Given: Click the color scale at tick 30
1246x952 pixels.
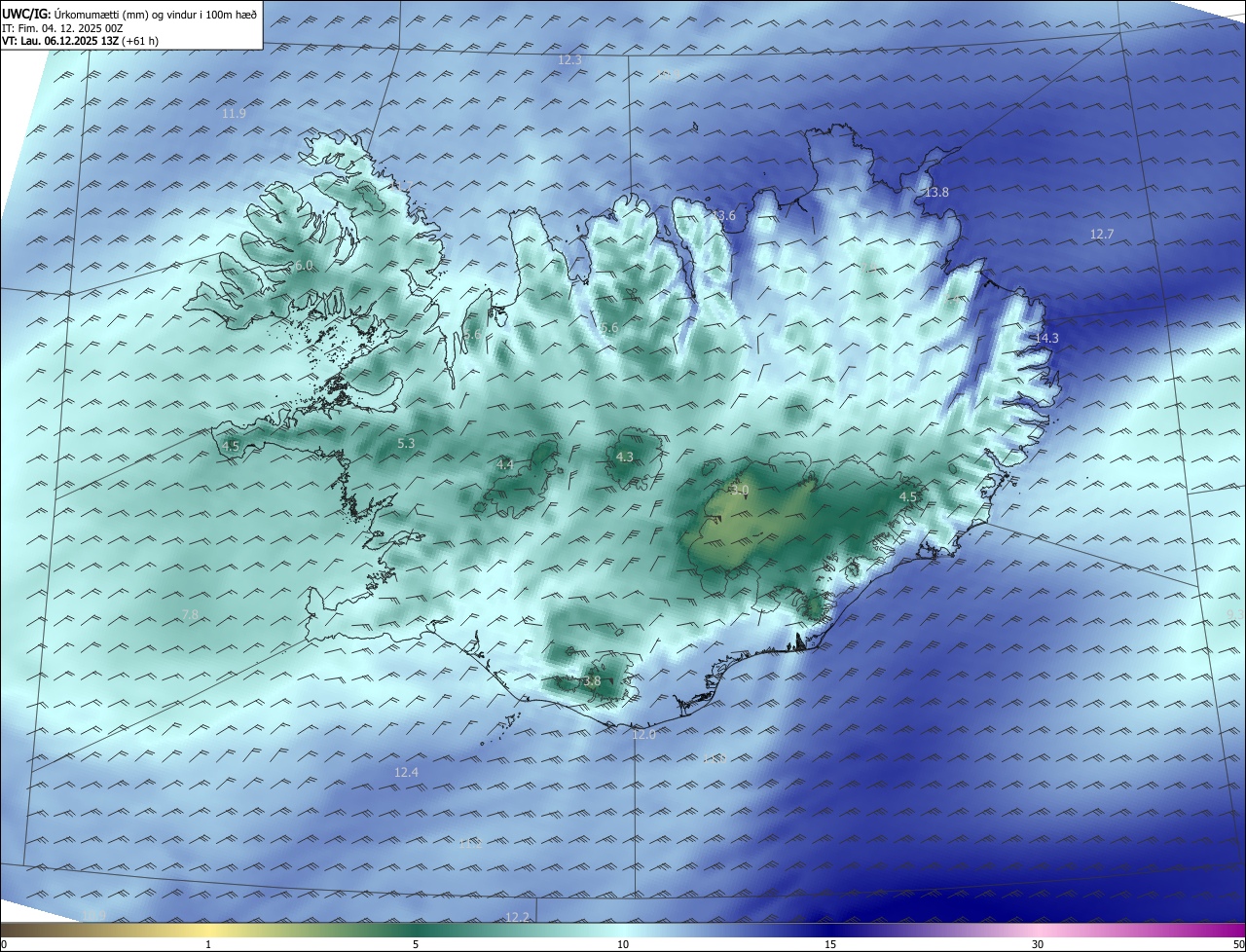Looking at the screenshot, I should click(1038, 944).
